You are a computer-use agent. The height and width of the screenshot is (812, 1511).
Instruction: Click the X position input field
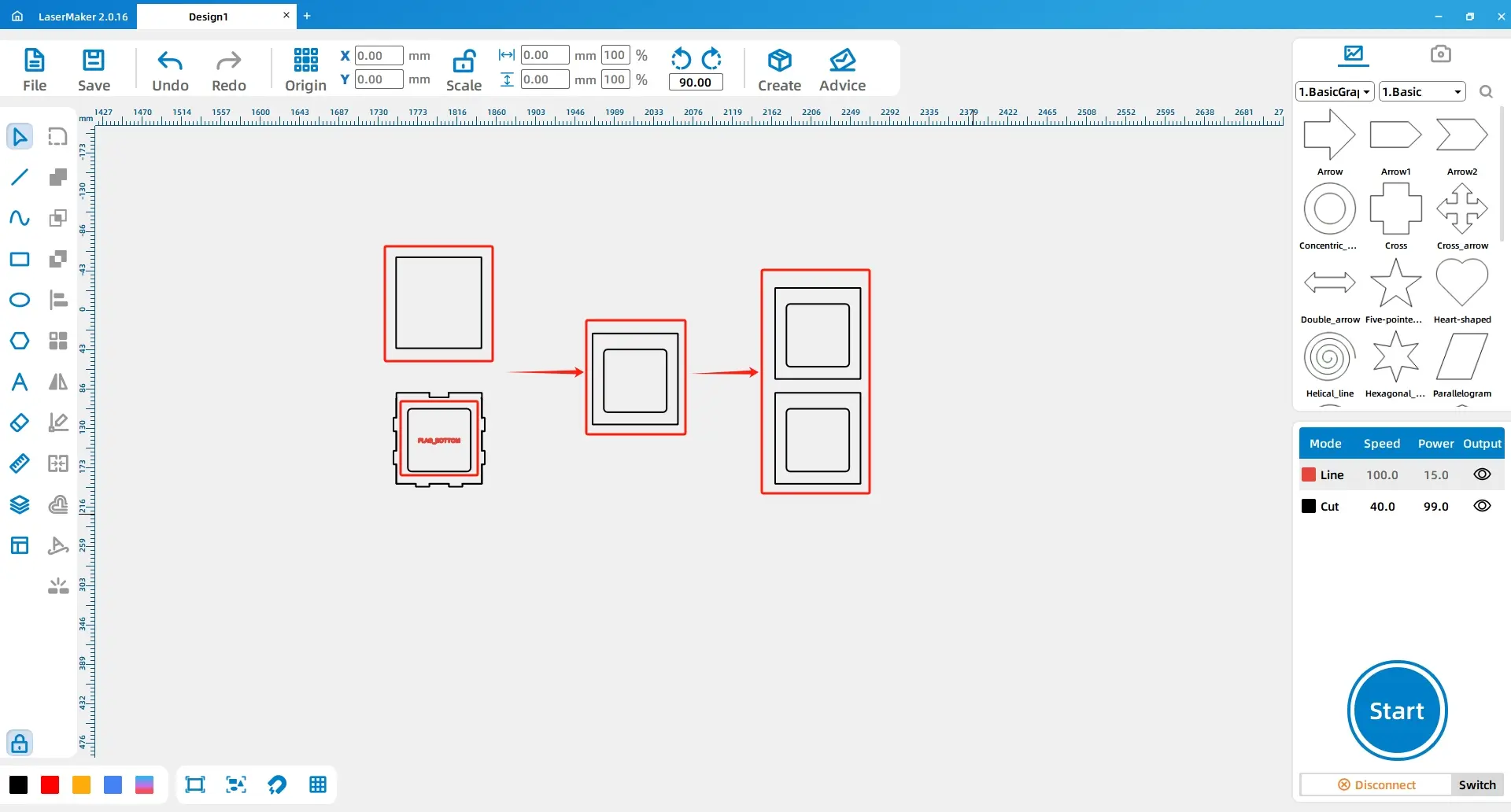(379, 55)
